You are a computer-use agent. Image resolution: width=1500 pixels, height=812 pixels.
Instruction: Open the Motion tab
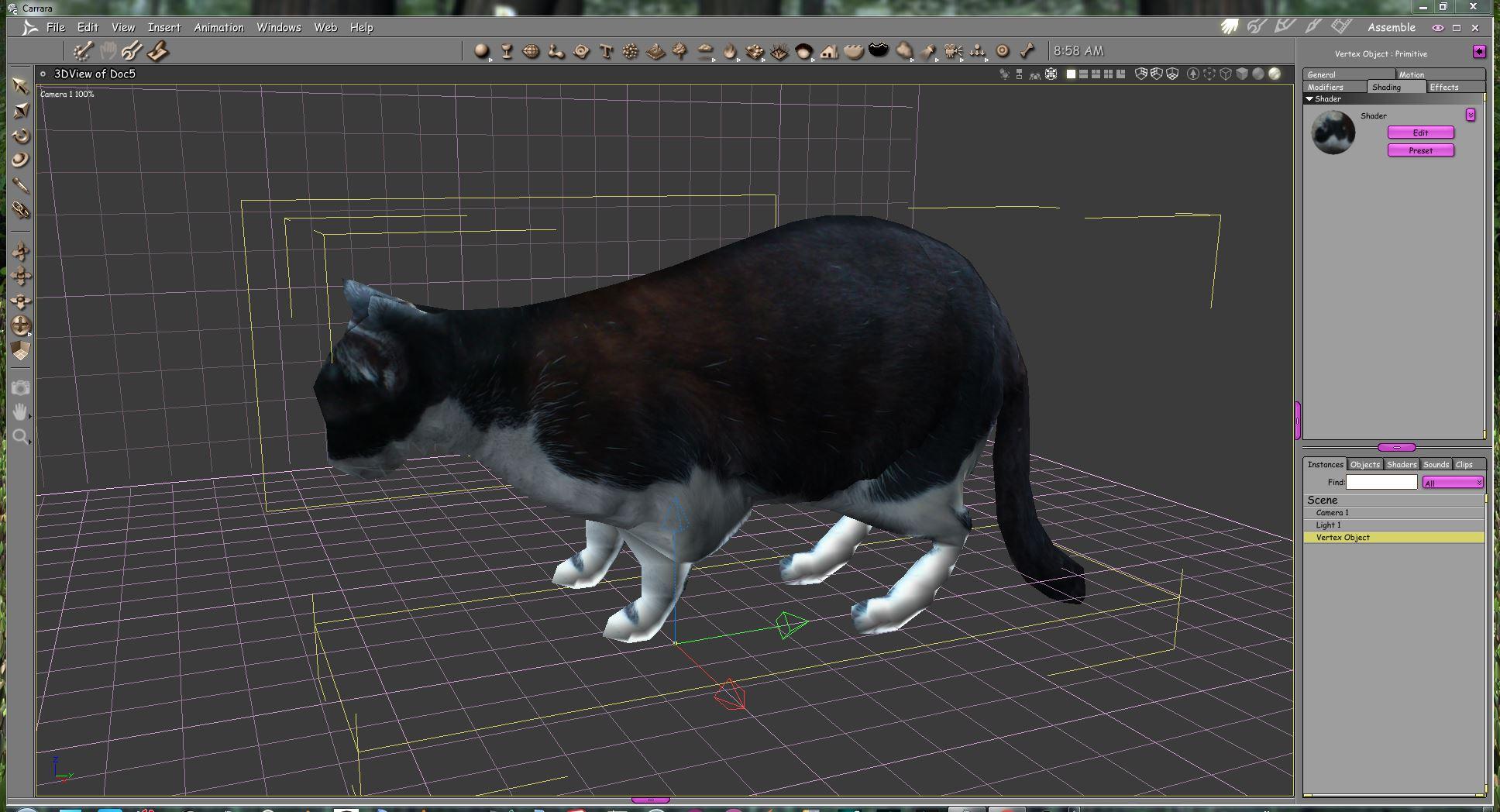[x=1440, y=74]
